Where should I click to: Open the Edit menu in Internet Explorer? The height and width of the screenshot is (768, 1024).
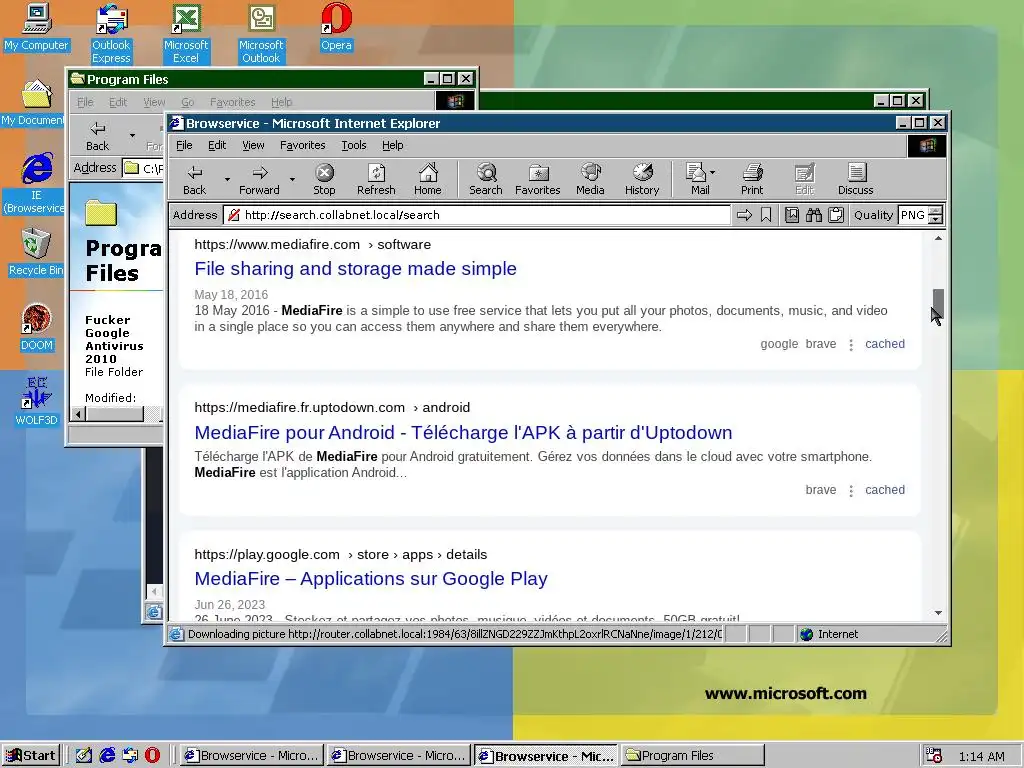217,145
